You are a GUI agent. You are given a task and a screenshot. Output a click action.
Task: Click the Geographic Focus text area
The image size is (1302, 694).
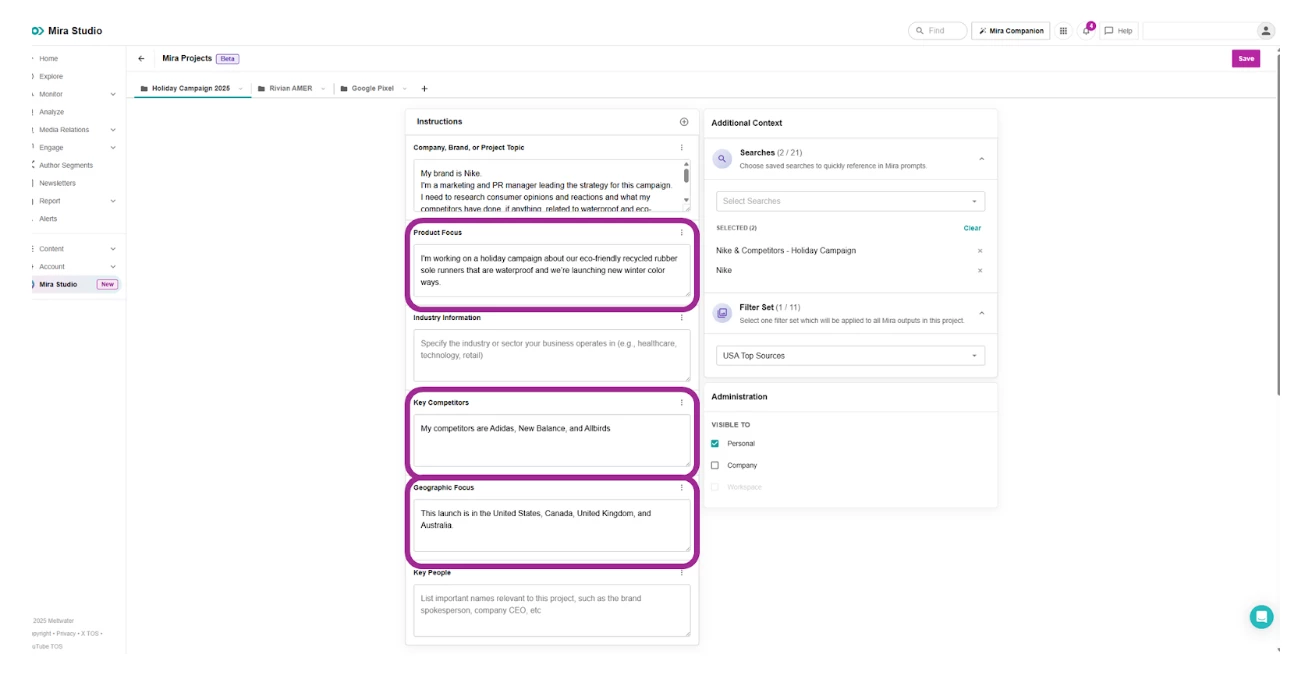(552, 526)
